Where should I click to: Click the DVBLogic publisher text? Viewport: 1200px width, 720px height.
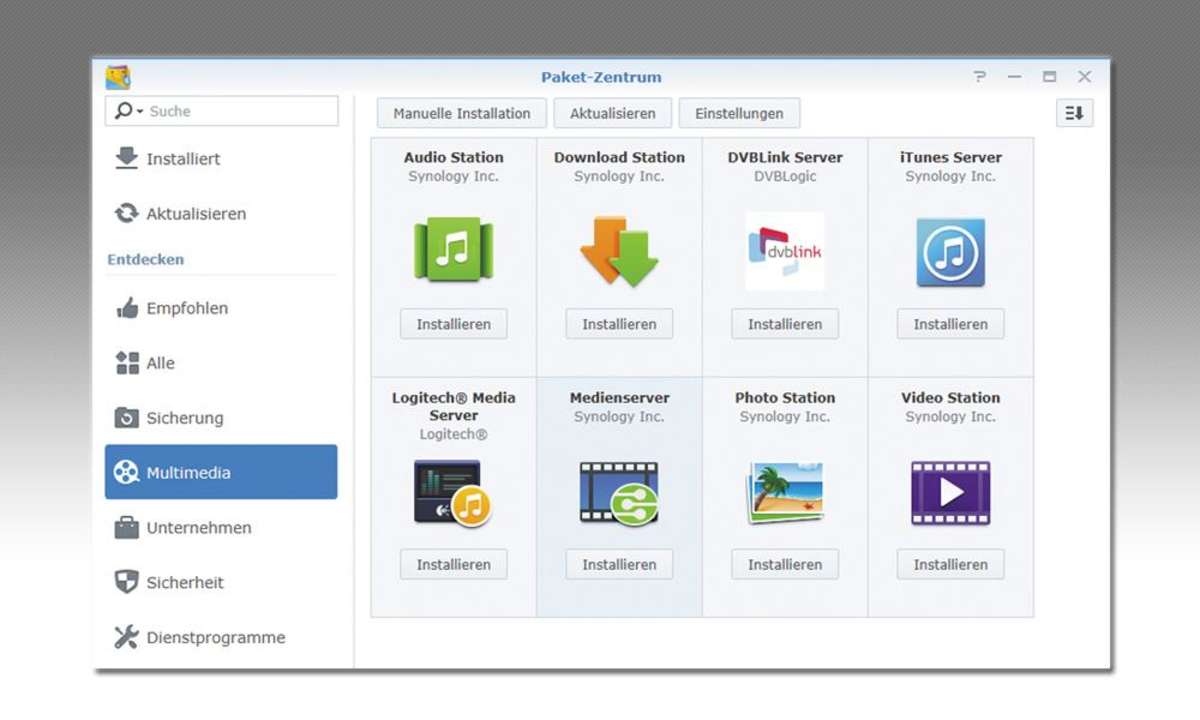point(785,176)
